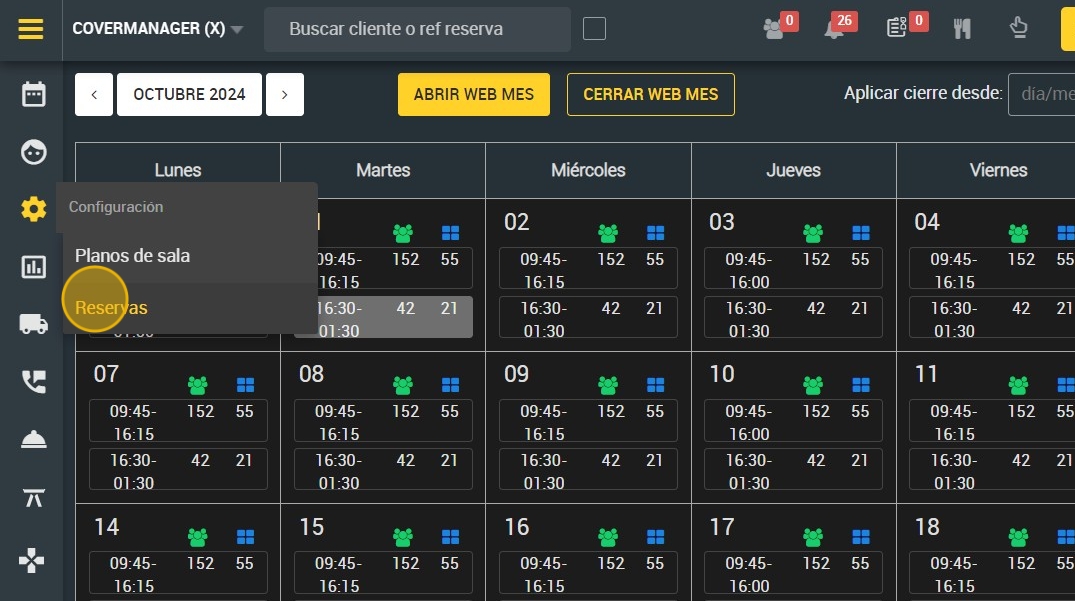The image size is (1075, 601).
Task: Select Planos de sala menu entry
Action: coord(132,256)
